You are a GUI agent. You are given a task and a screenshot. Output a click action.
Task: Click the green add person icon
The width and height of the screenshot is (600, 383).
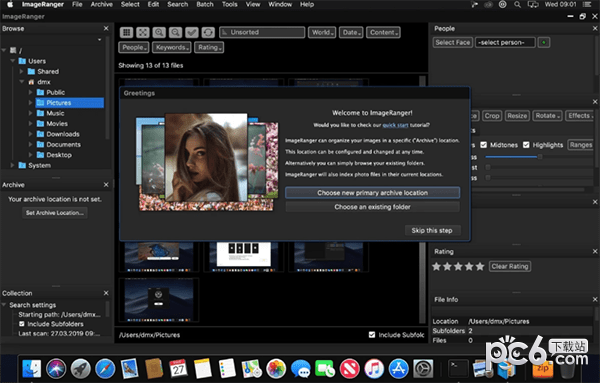coord(544,42)
